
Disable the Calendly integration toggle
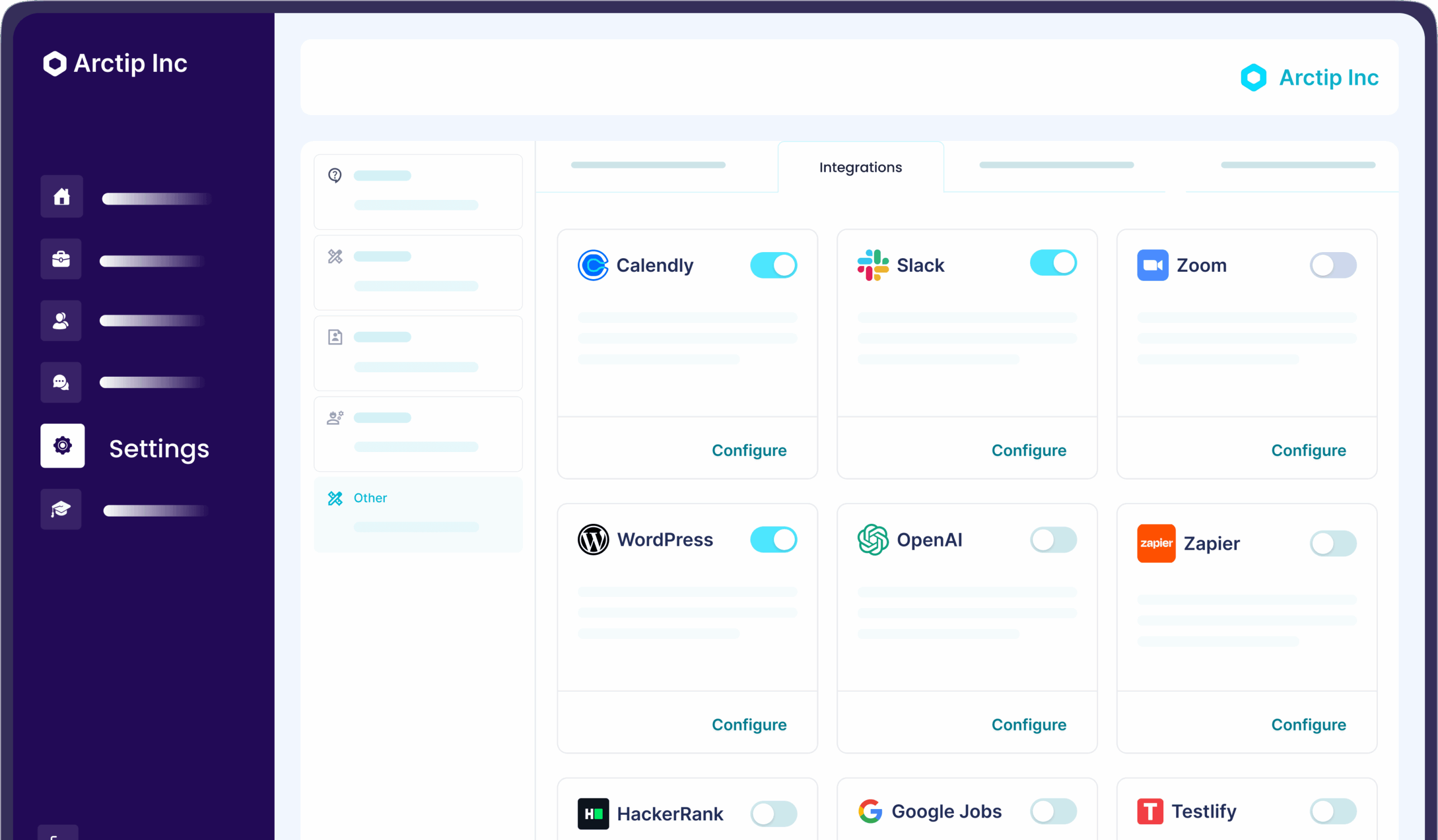click(x=773, y=265)
